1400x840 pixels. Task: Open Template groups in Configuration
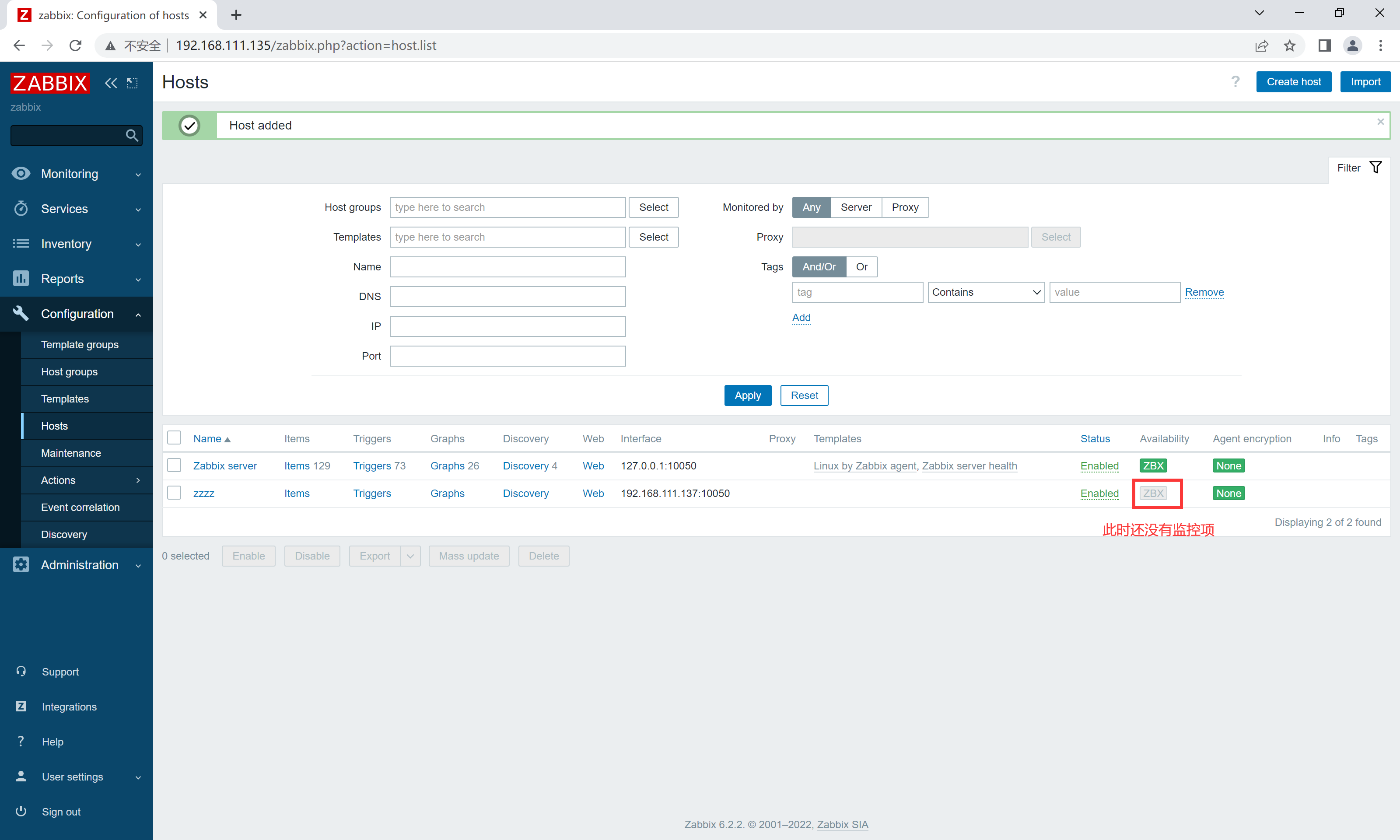click(80, 344)
